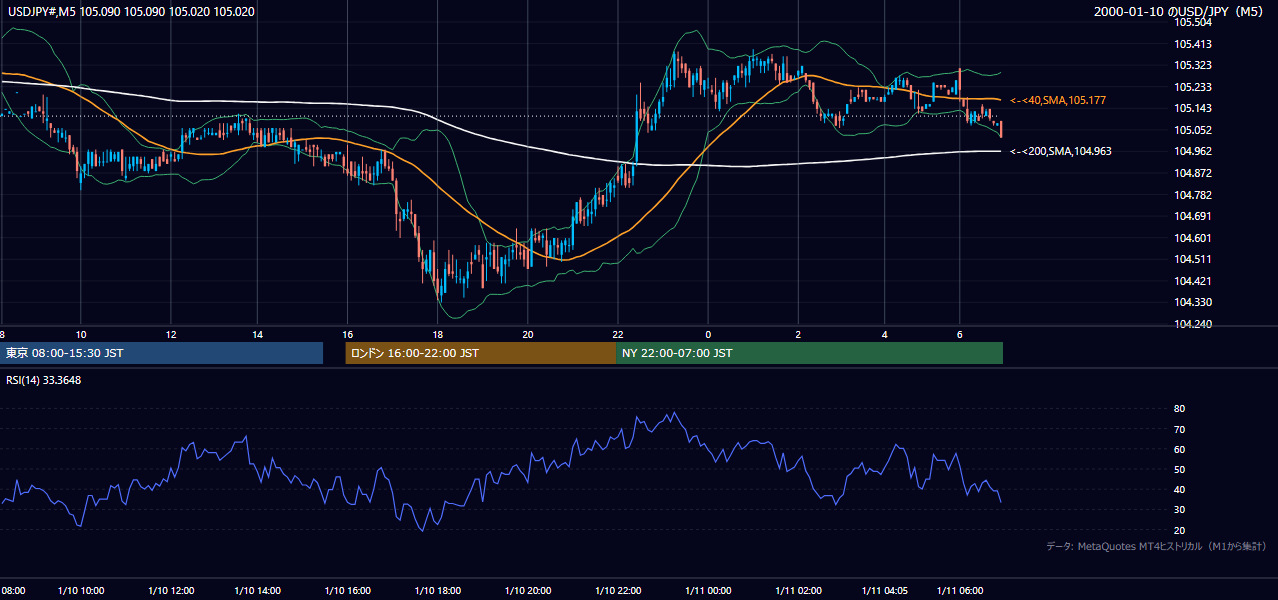Click the '<--<200,SMA,104.963' indicator label

1061,151
